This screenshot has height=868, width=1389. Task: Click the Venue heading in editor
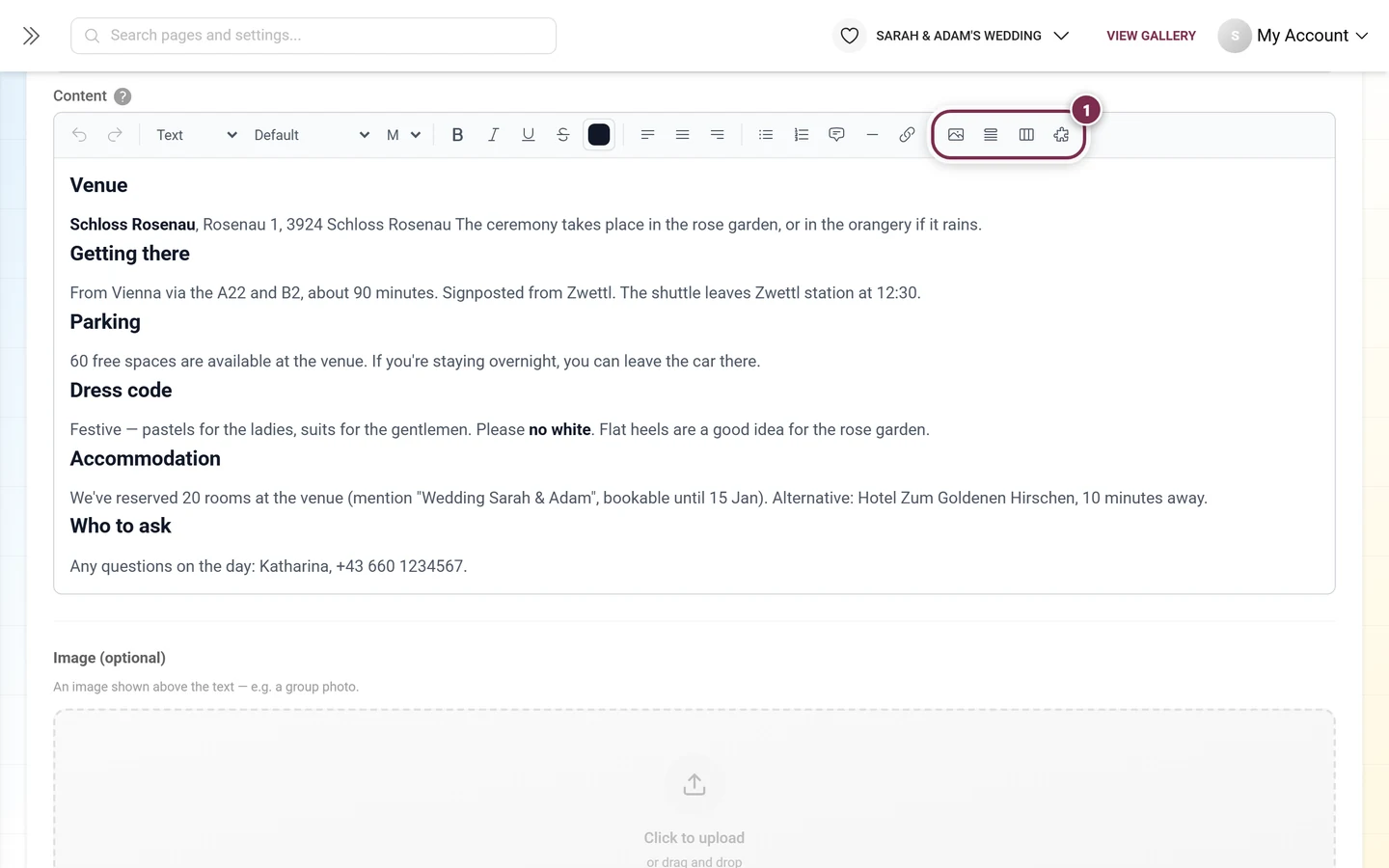(x=98, y=185)
